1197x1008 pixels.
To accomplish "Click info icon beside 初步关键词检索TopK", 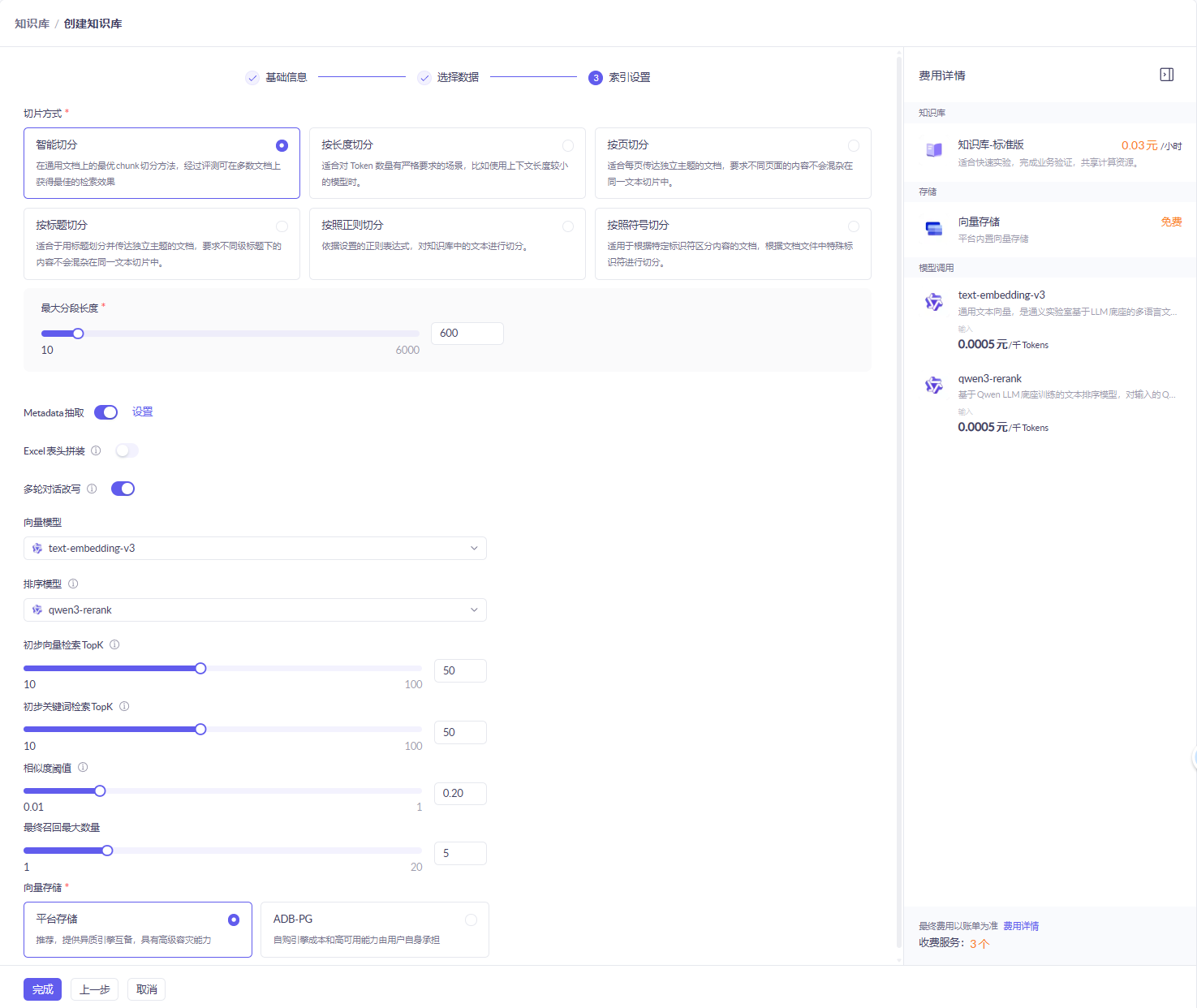I will coord(124,706).
